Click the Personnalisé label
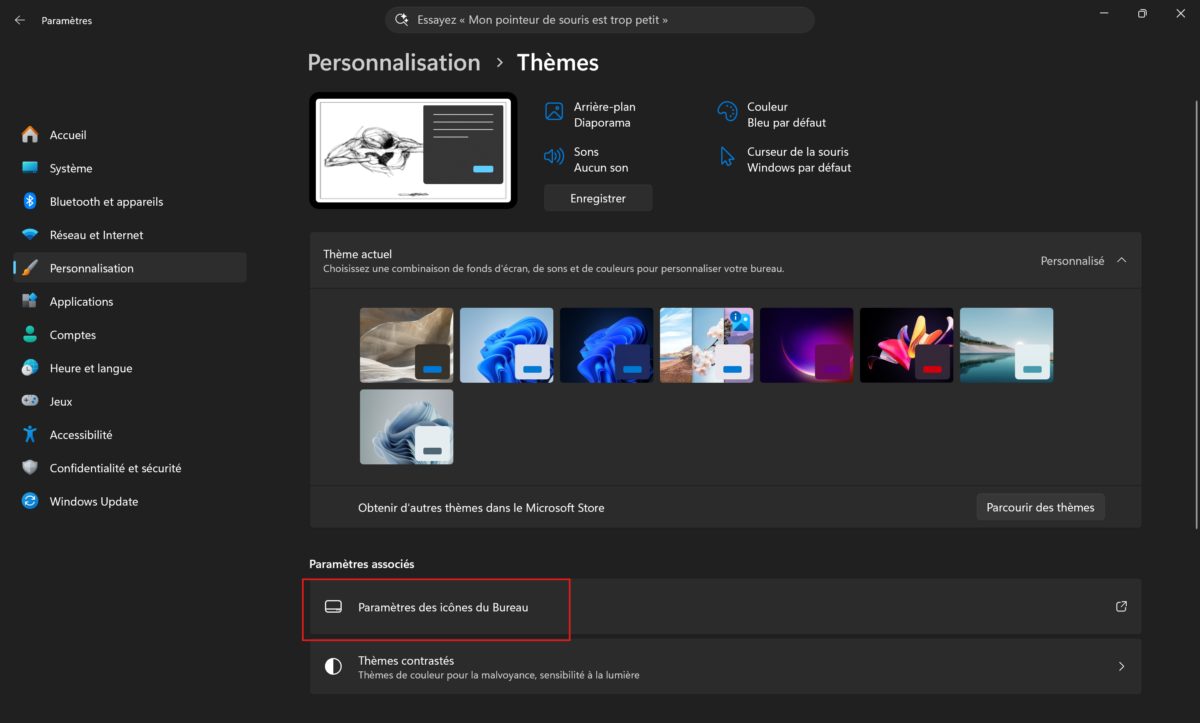The image size is (1200, 723). coord(1072,260)
